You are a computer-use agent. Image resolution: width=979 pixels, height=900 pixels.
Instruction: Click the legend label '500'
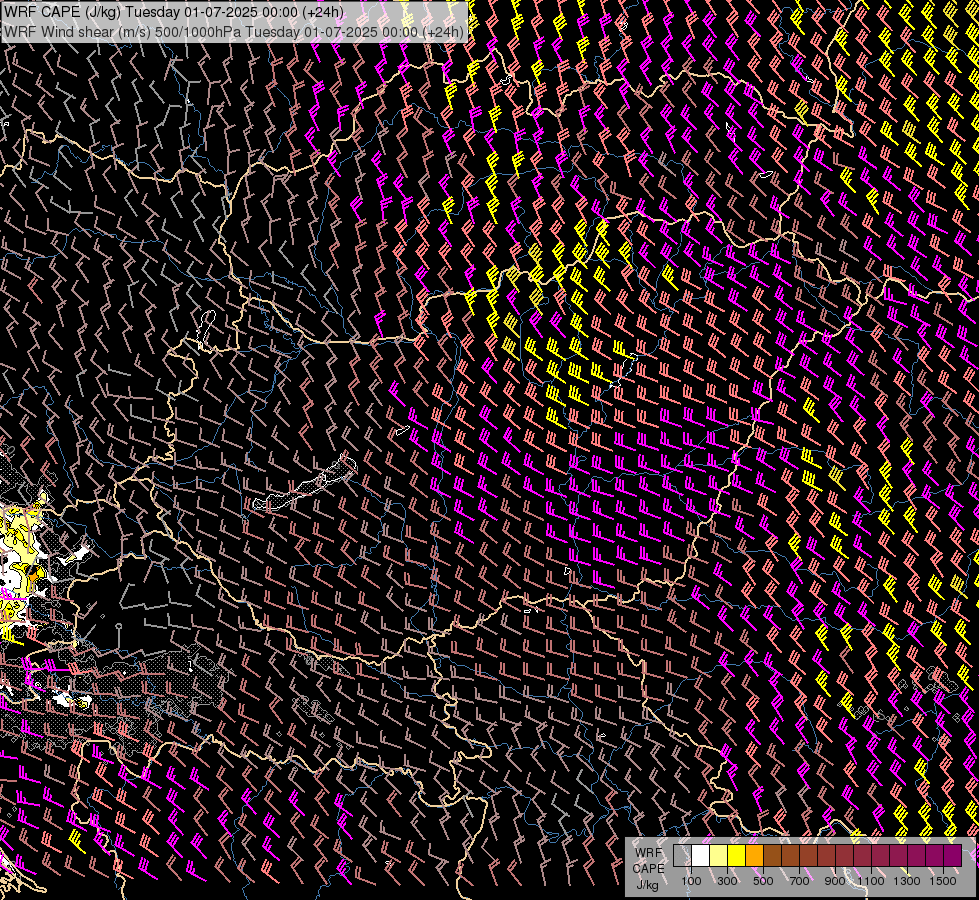(763, 881)
